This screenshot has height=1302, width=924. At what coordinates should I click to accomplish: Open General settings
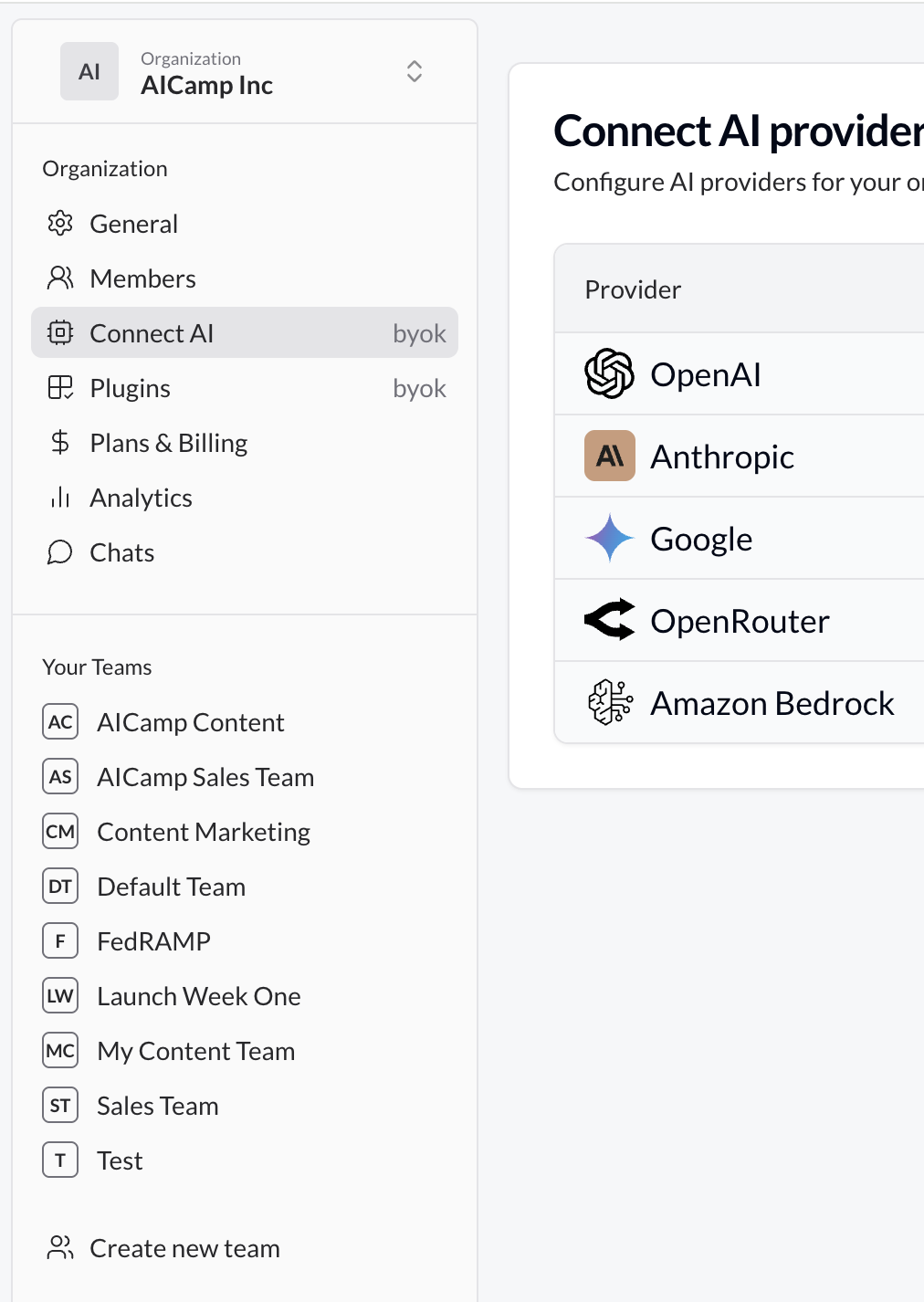(245, 224)
